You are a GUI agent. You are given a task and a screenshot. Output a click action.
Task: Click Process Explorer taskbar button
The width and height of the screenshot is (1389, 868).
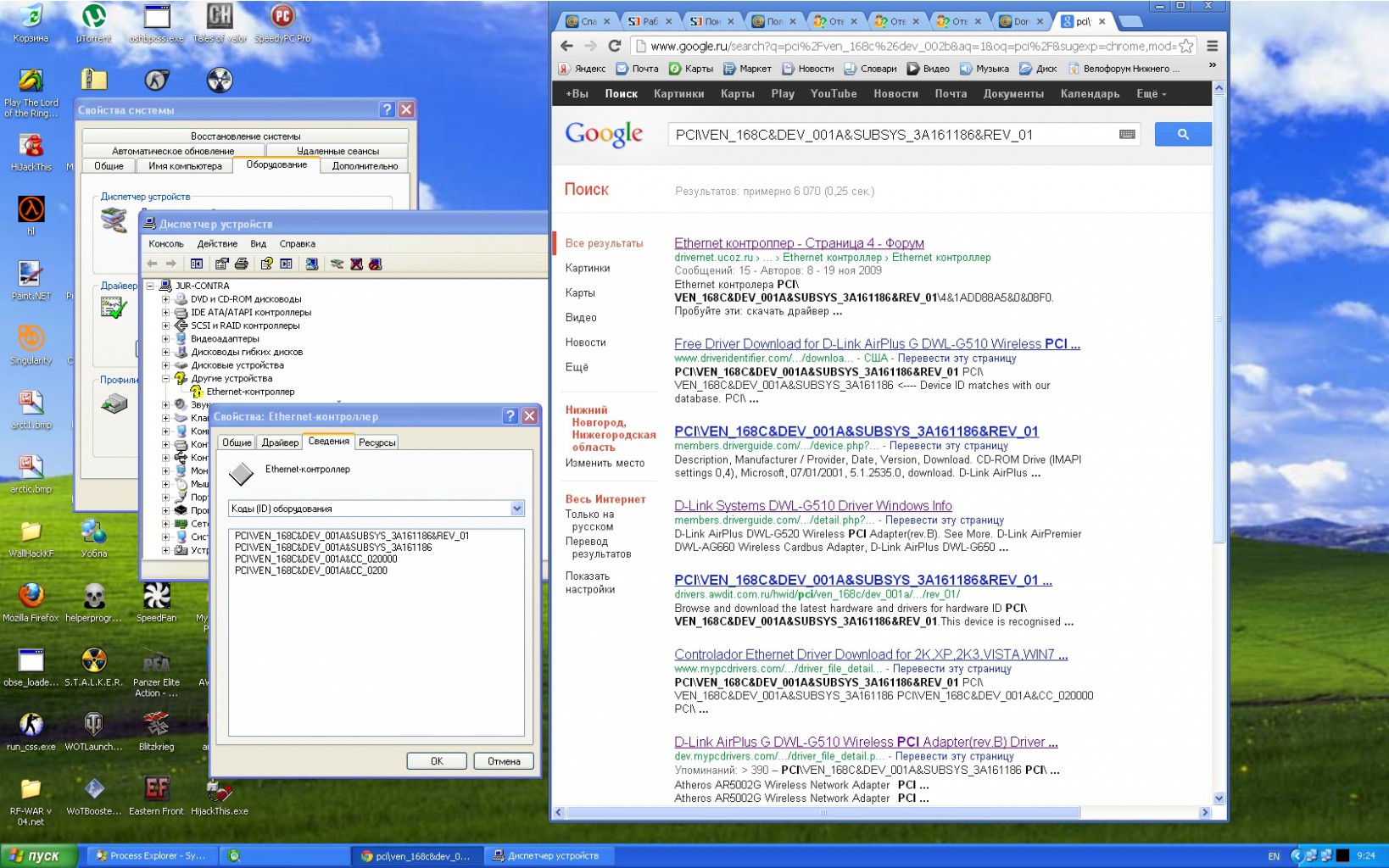(151, 855)
